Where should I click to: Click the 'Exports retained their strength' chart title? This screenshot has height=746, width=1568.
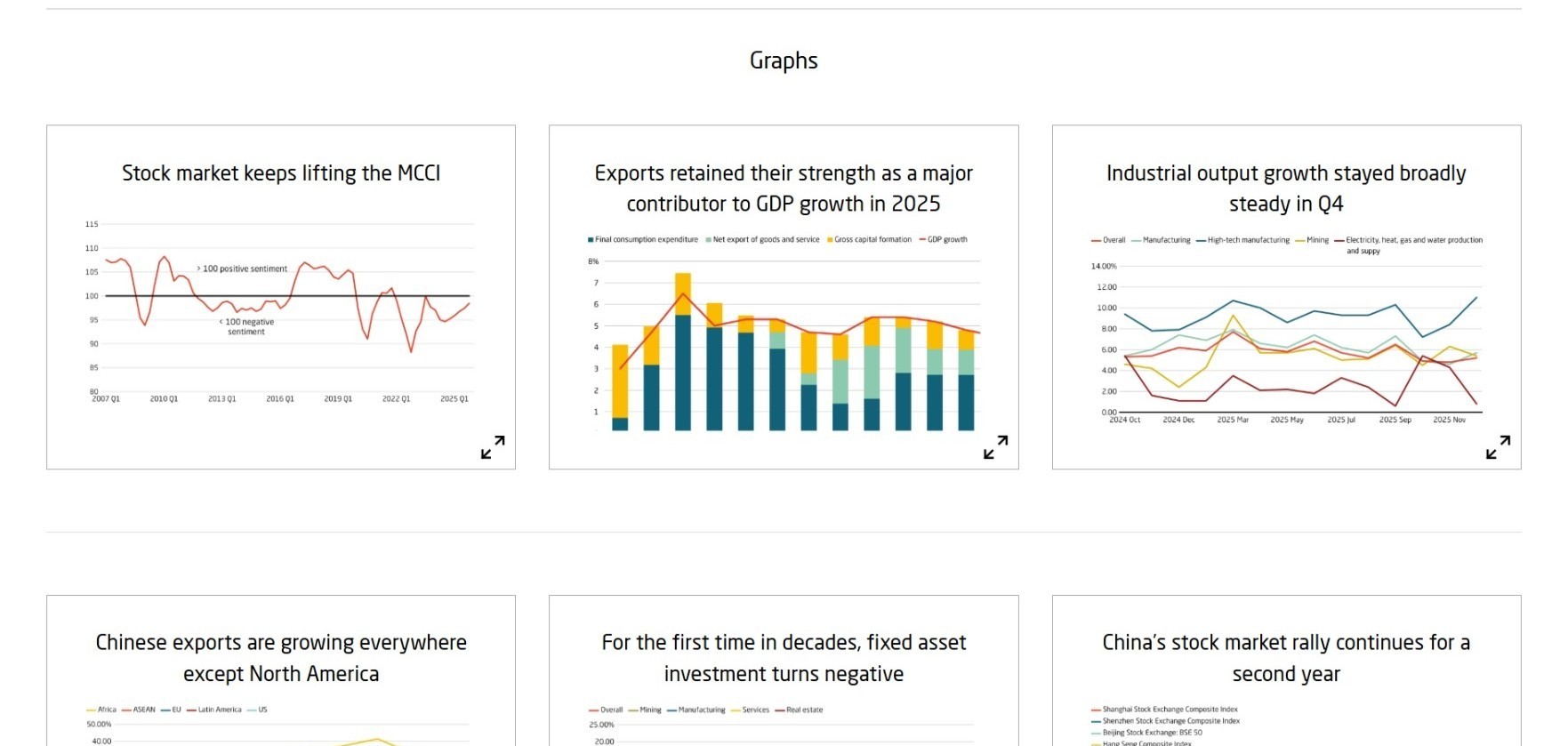pos(784,189)
